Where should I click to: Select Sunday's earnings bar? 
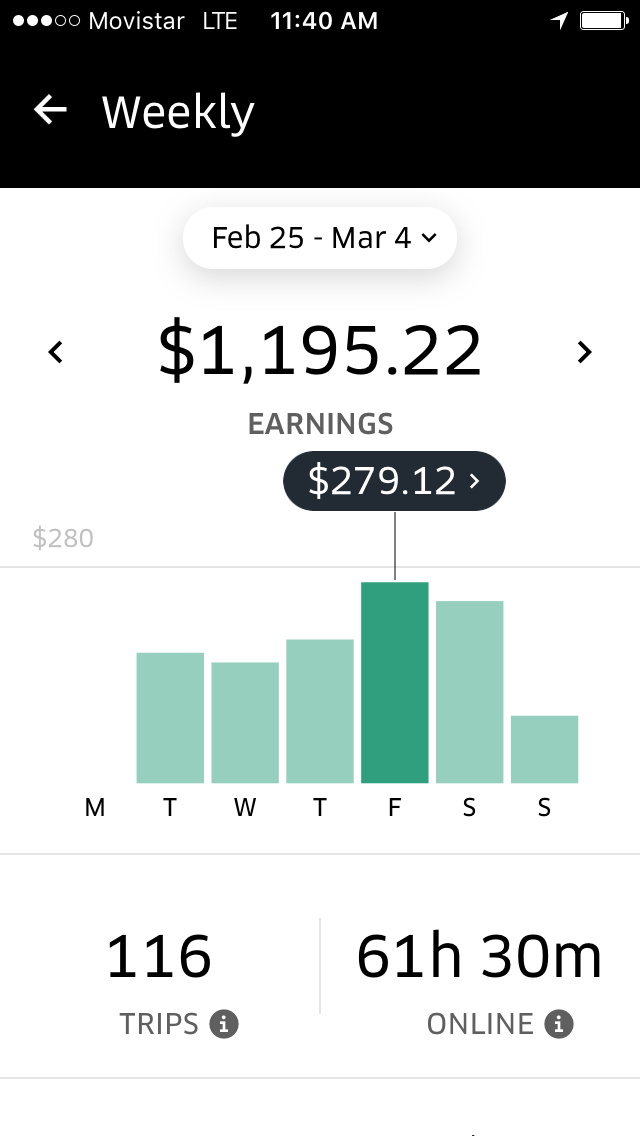click(x=544, y=749)
